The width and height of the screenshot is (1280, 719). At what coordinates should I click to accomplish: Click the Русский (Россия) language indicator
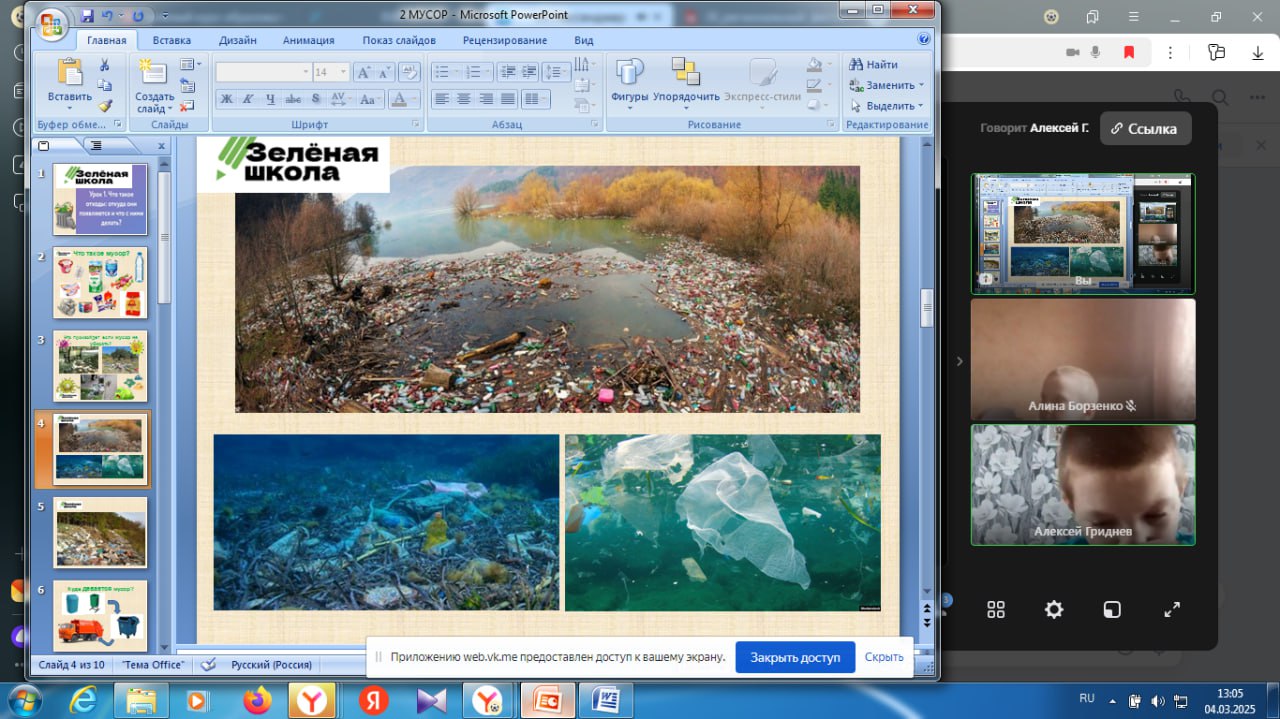point(271,664)
